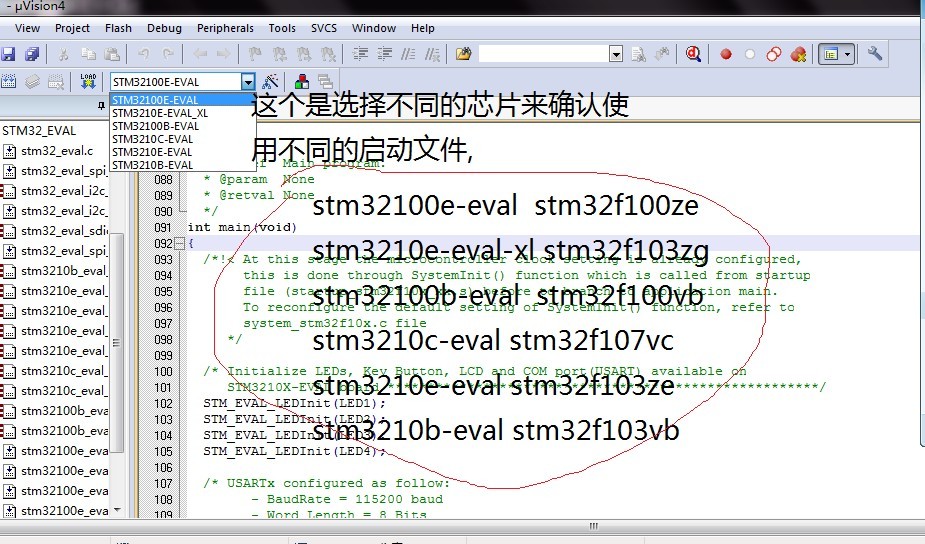Click the Save file icon

[x=8, y=54]
